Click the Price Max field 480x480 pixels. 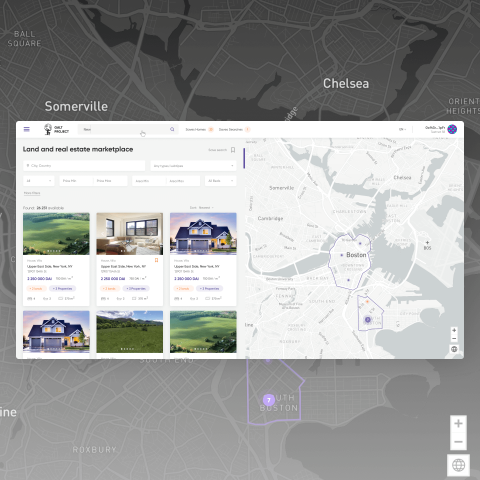click(111, 181)
